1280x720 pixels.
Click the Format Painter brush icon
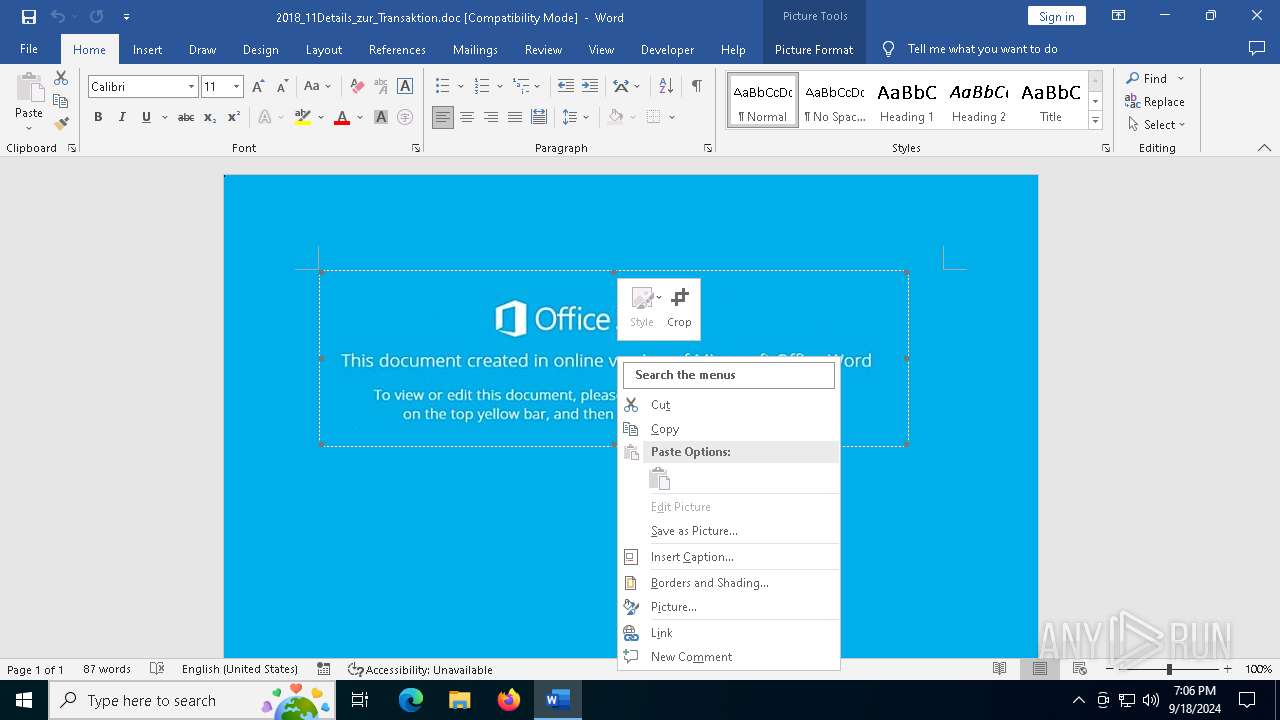(61, 124)
